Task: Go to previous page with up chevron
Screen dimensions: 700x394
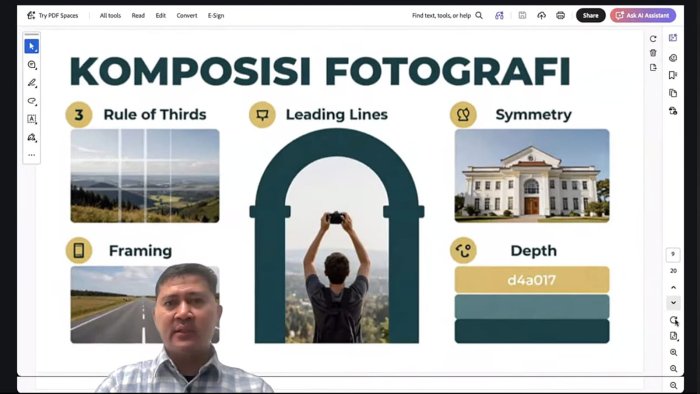Action: (674, 287)
